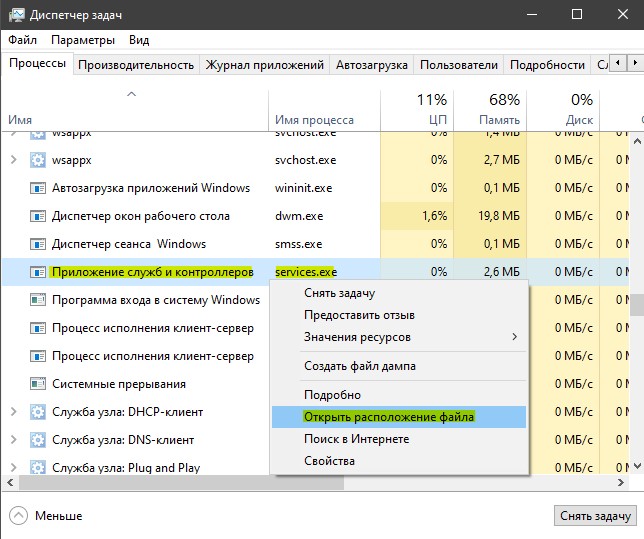Minimize the Диспетчер задач window
This screenshot has height=539, width=644.
[x=532, y=15]
